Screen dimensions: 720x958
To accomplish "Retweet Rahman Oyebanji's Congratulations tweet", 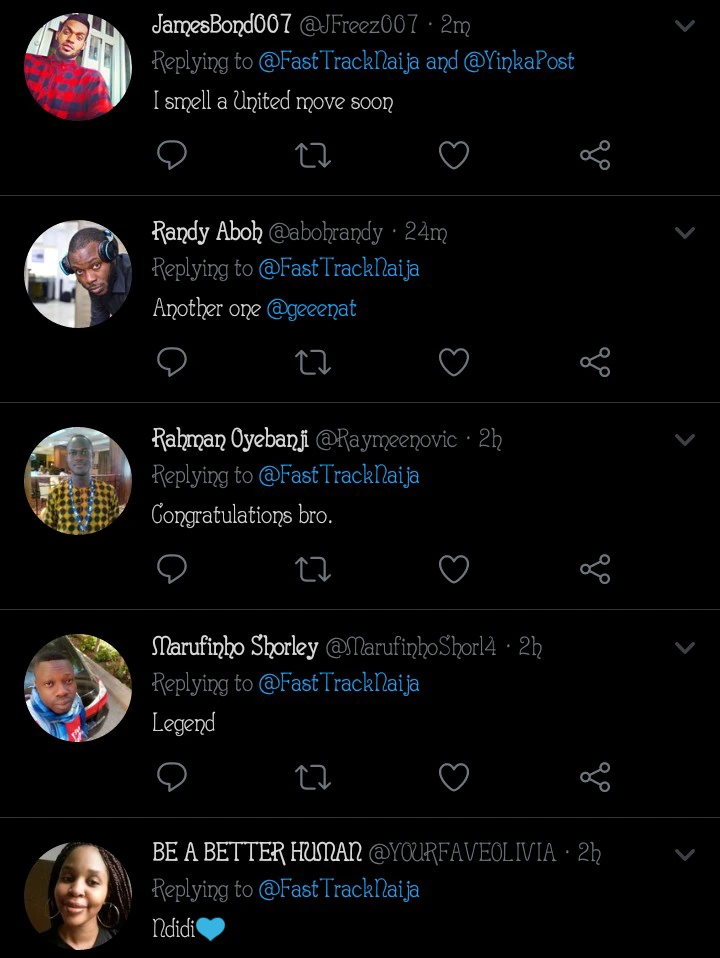I will (x=313, y=569).
